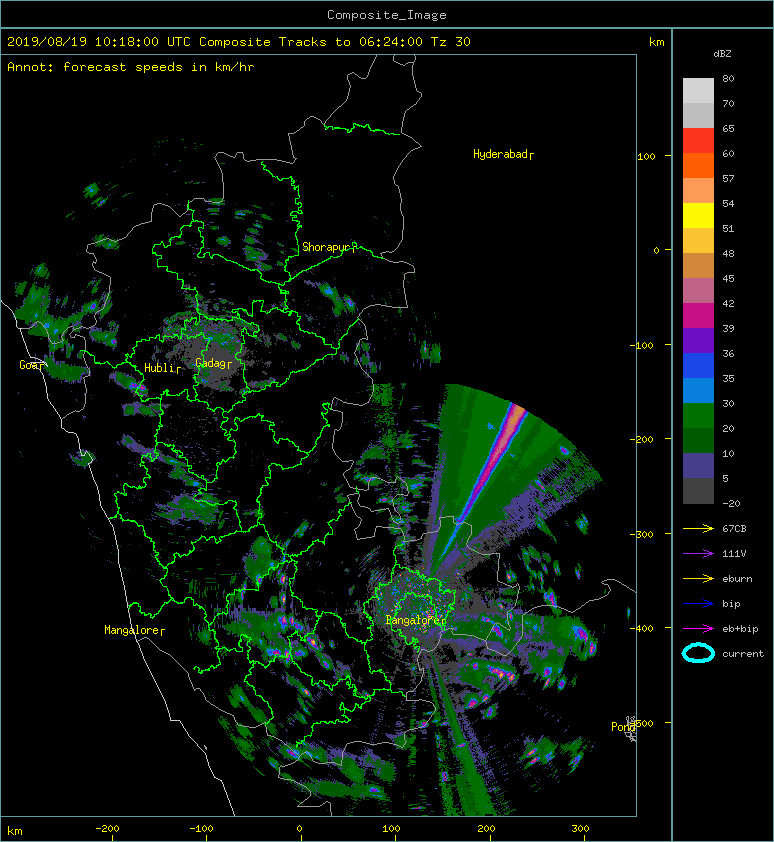Click the Hubli city label
The width and height of the screenshot is (774, 842).
[x=162, y=368]
